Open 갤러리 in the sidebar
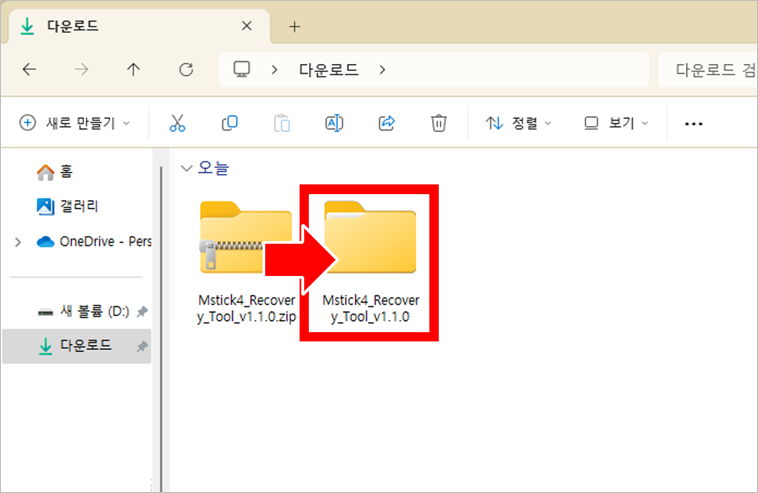 (x=79, y=206)
